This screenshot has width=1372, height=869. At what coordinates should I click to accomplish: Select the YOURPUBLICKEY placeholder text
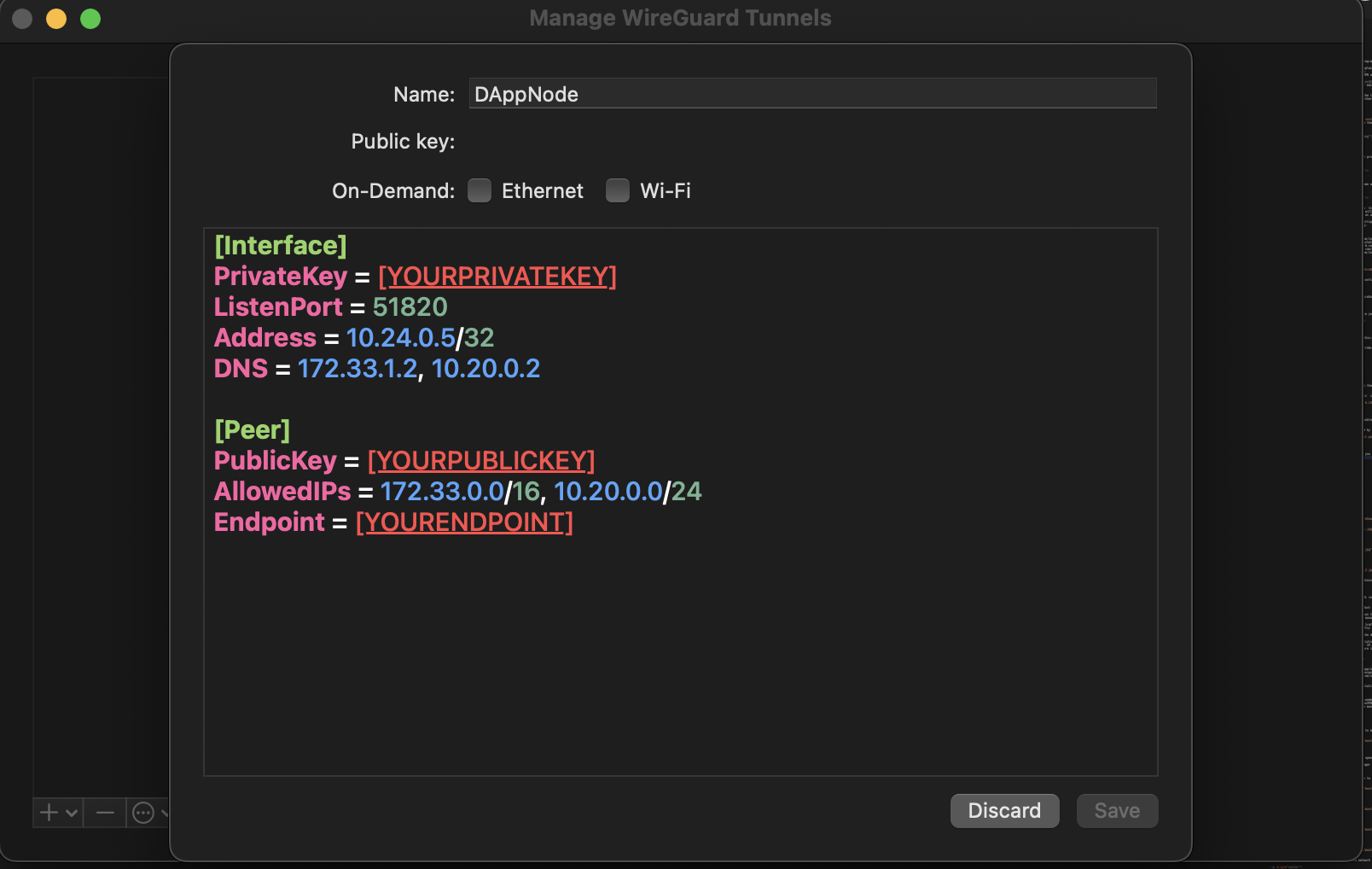point(480,460)
